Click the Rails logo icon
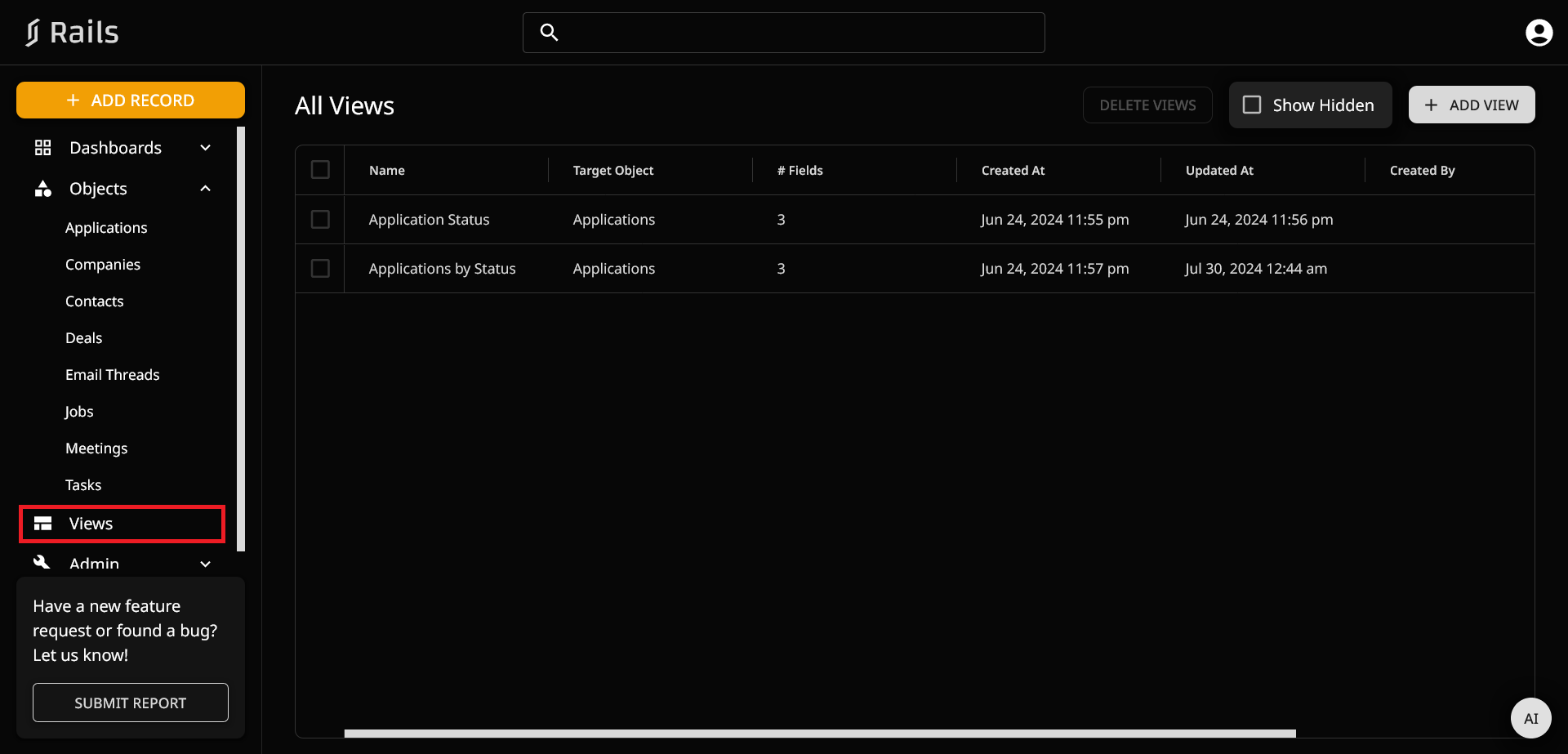The image size is (1568, 754). coord(32,33)
